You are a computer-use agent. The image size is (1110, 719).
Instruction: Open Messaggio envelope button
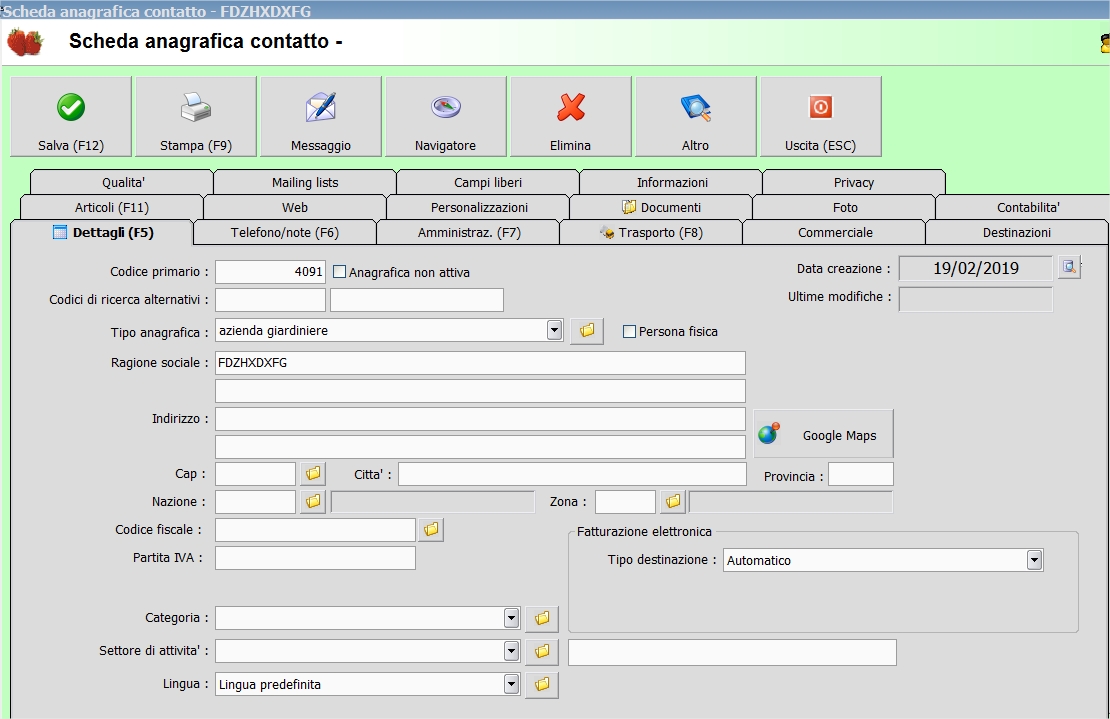coord(321,116)
